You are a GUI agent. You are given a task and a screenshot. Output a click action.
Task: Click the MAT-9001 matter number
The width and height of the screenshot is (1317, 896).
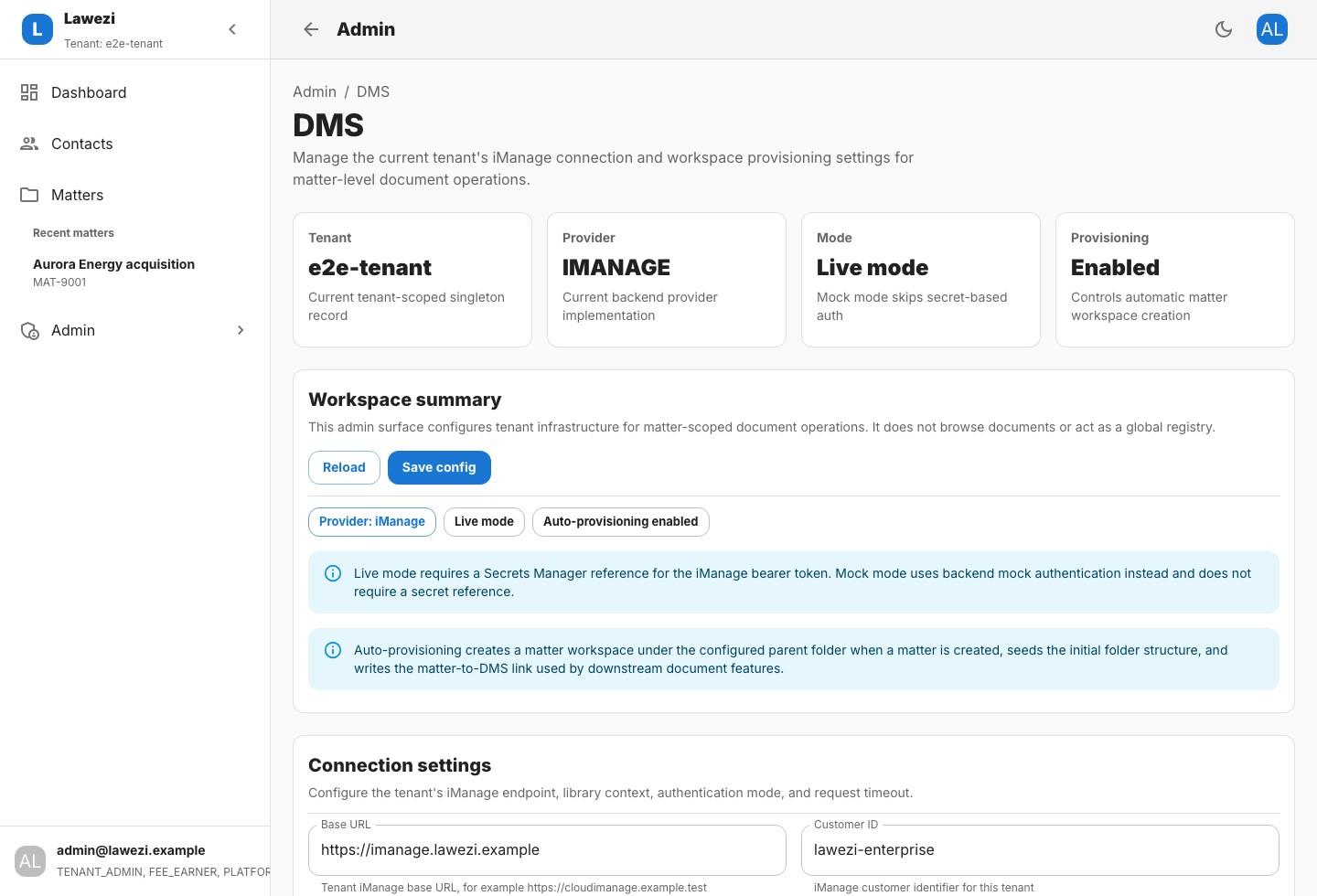(59, 283)
